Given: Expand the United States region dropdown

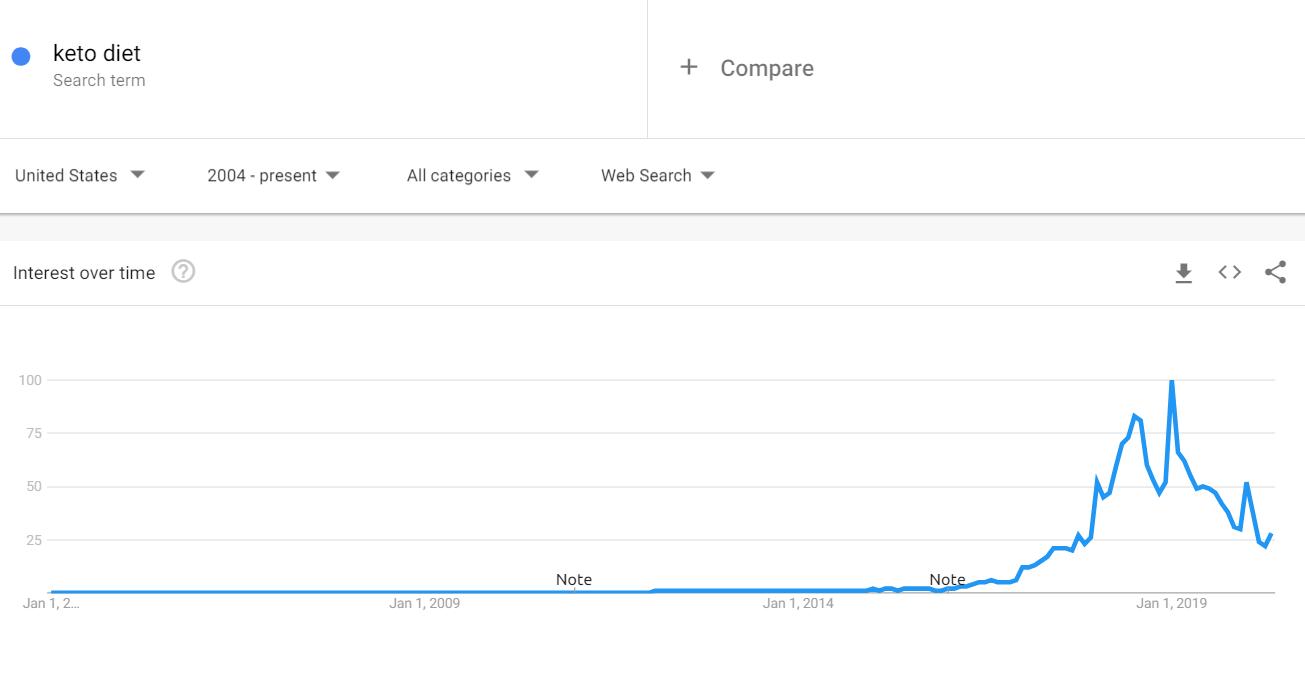Looking at the screenshot, I should pyautogui.click(x=80, y=176).
